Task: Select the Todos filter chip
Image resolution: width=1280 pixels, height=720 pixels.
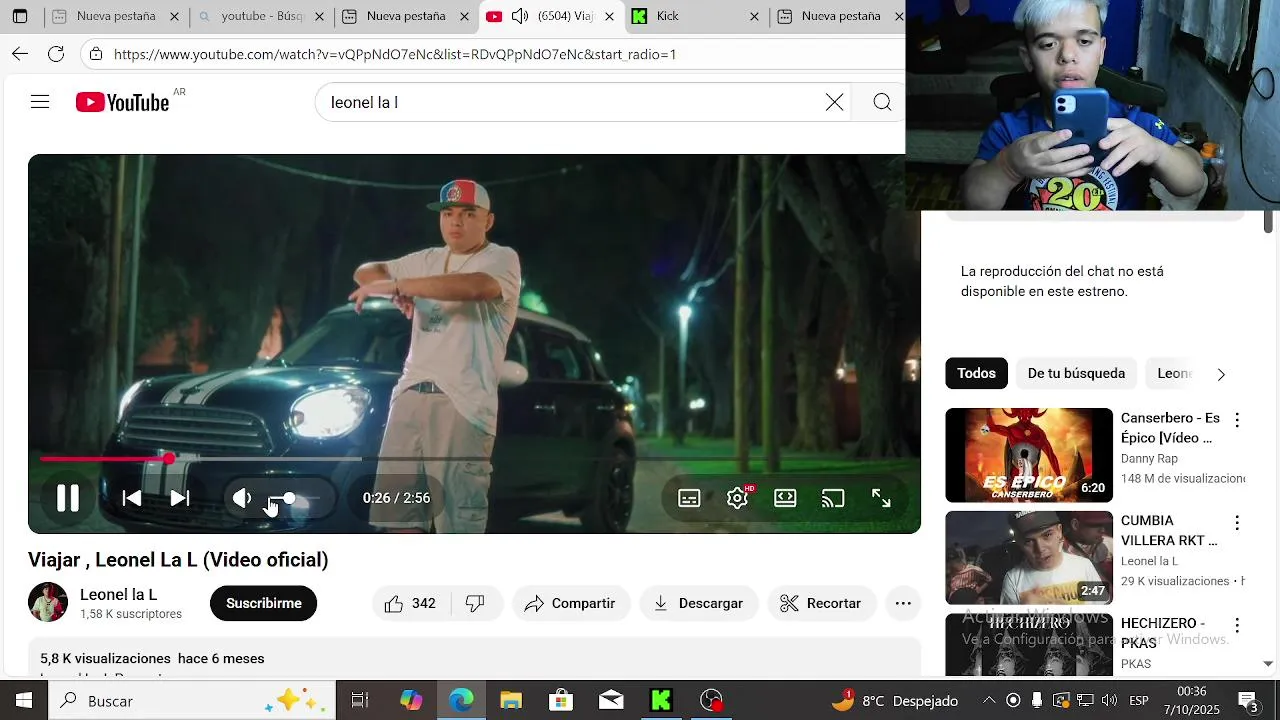Action: pos(976,373)
